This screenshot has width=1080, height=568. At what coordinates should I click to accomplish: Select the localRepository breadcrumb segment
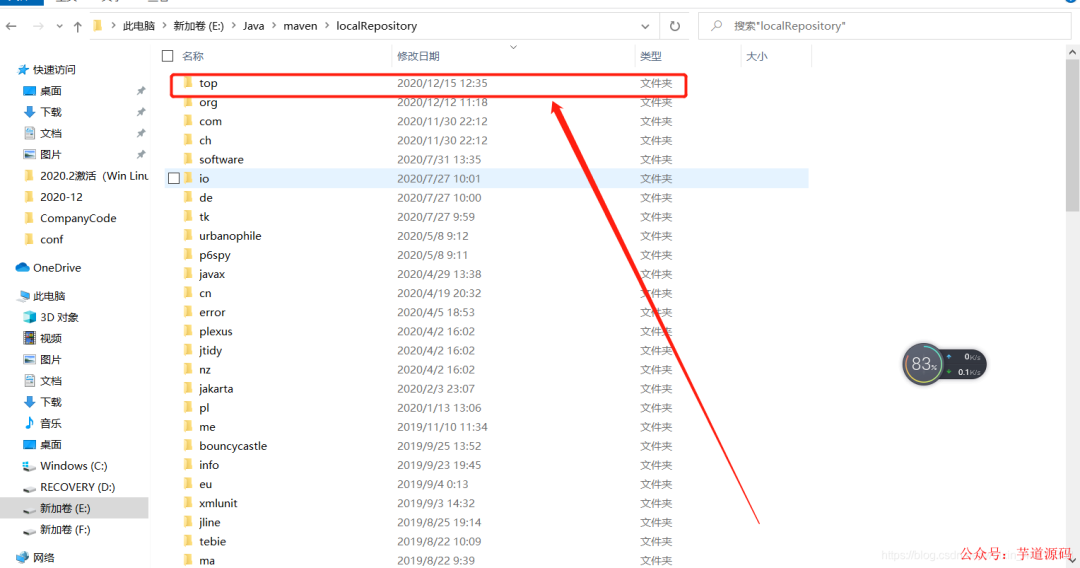click(x=377, y=26)
